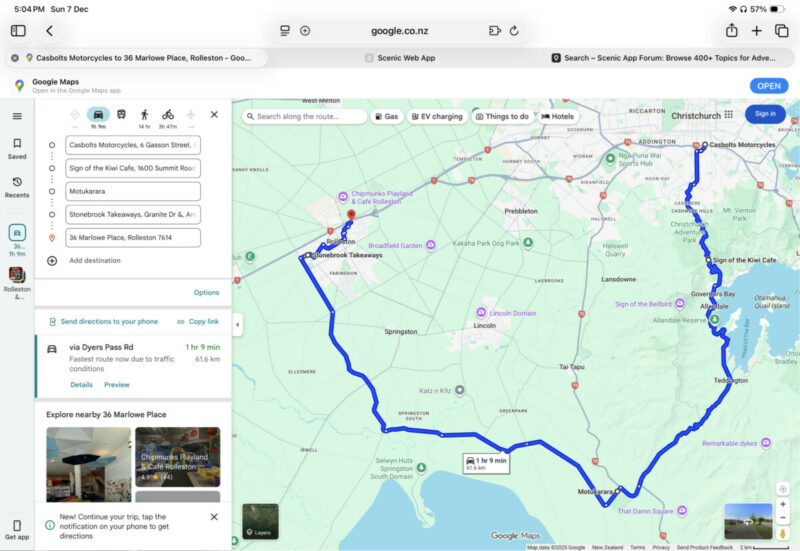Open the Google apps grid icon
This screenshot has width=800, height=551.
pos(729,114)
